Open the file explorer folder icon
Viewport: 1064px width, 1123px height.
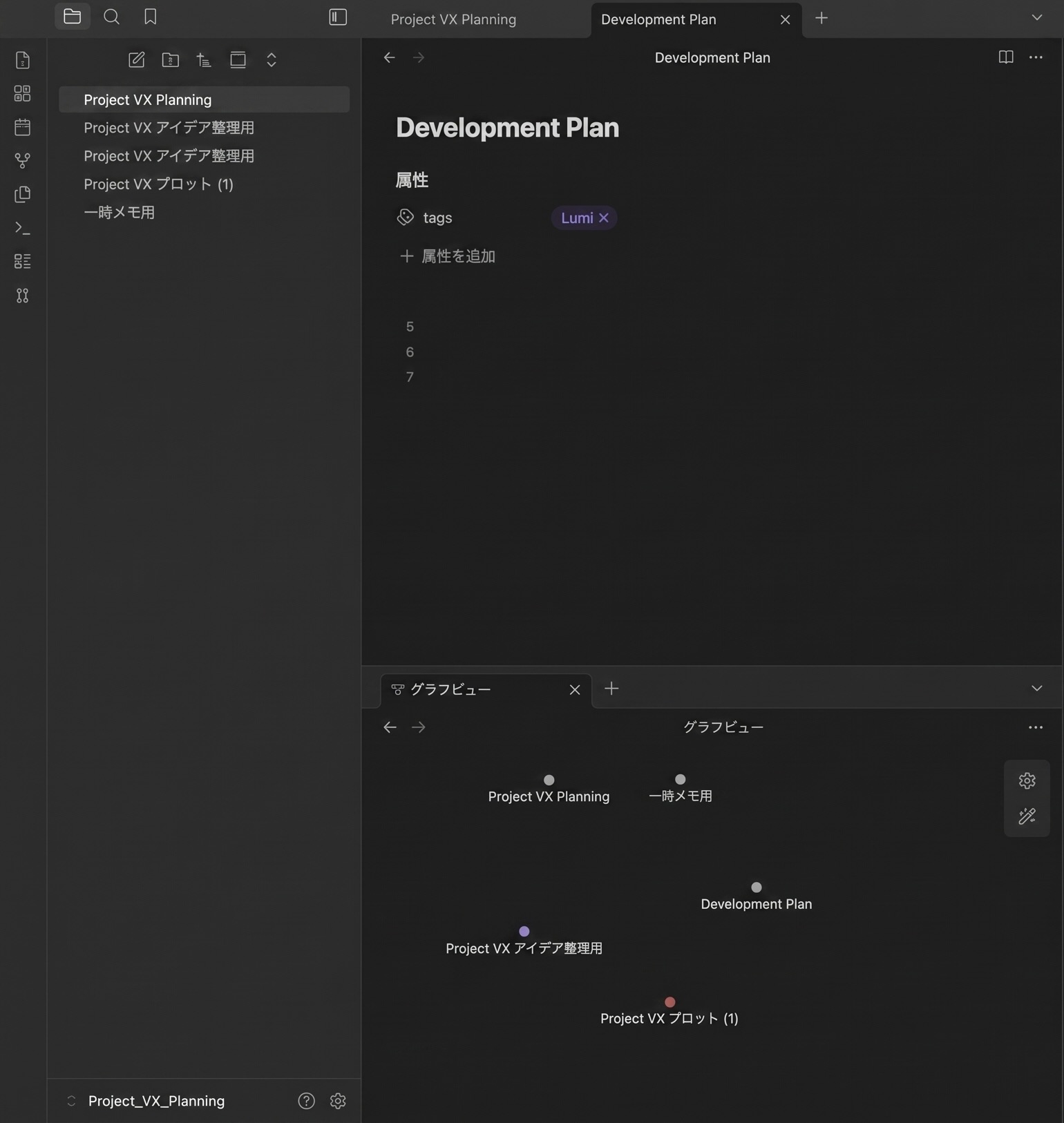tap(73, 17)
